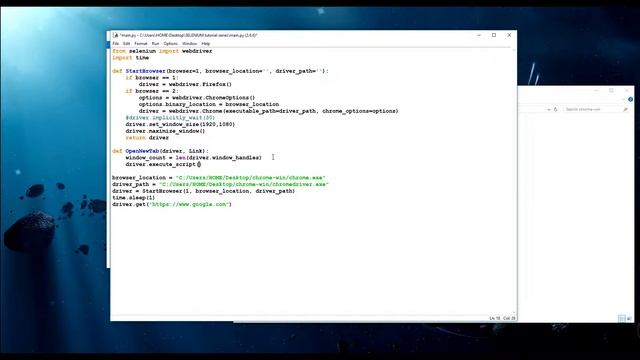
Task: Click the 'import time' line
Action: [x=131, y=58]
